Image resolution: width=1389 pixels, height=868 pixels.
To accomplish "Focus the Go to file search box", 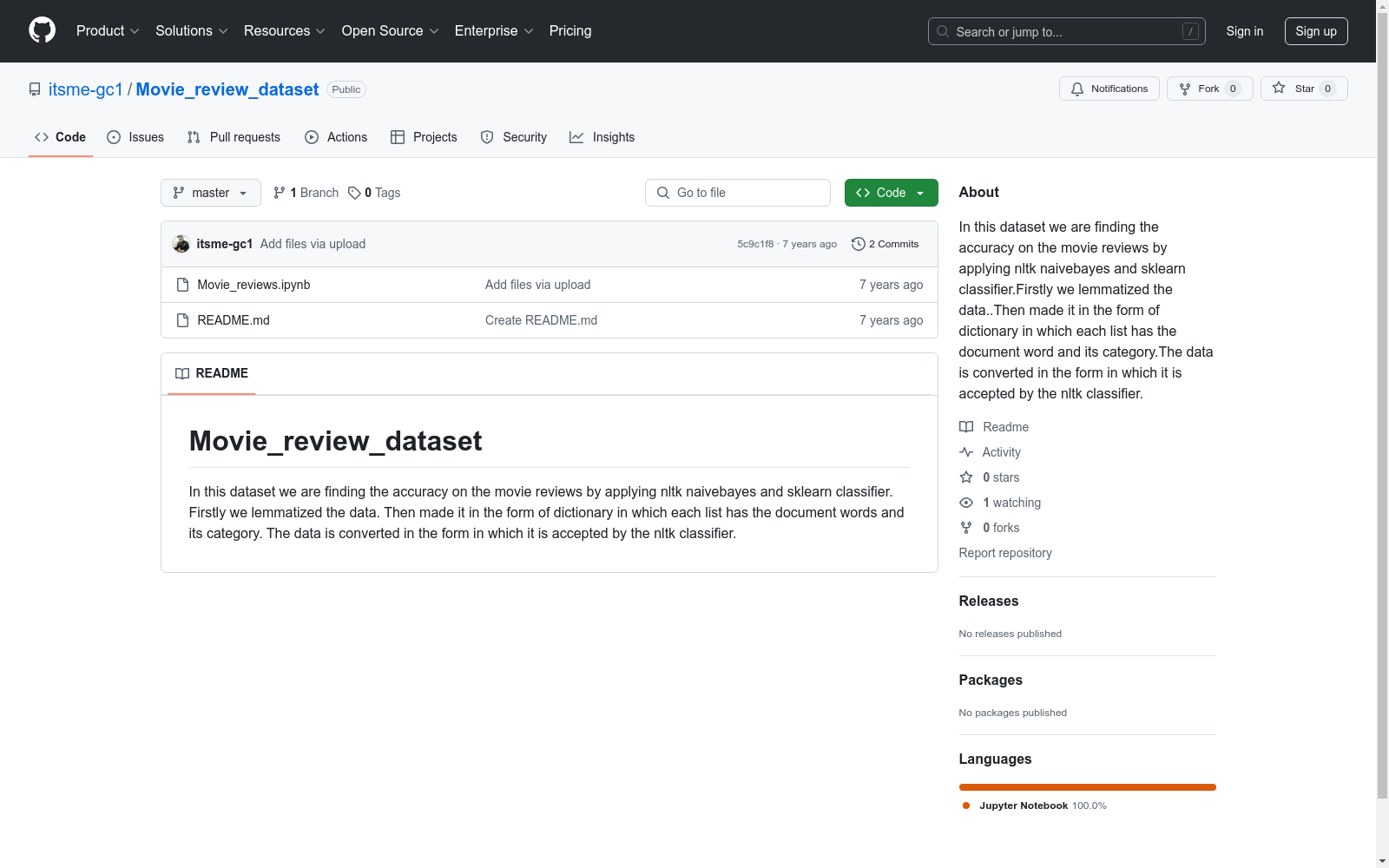I will pyautogui.click(x=738, y=193).
